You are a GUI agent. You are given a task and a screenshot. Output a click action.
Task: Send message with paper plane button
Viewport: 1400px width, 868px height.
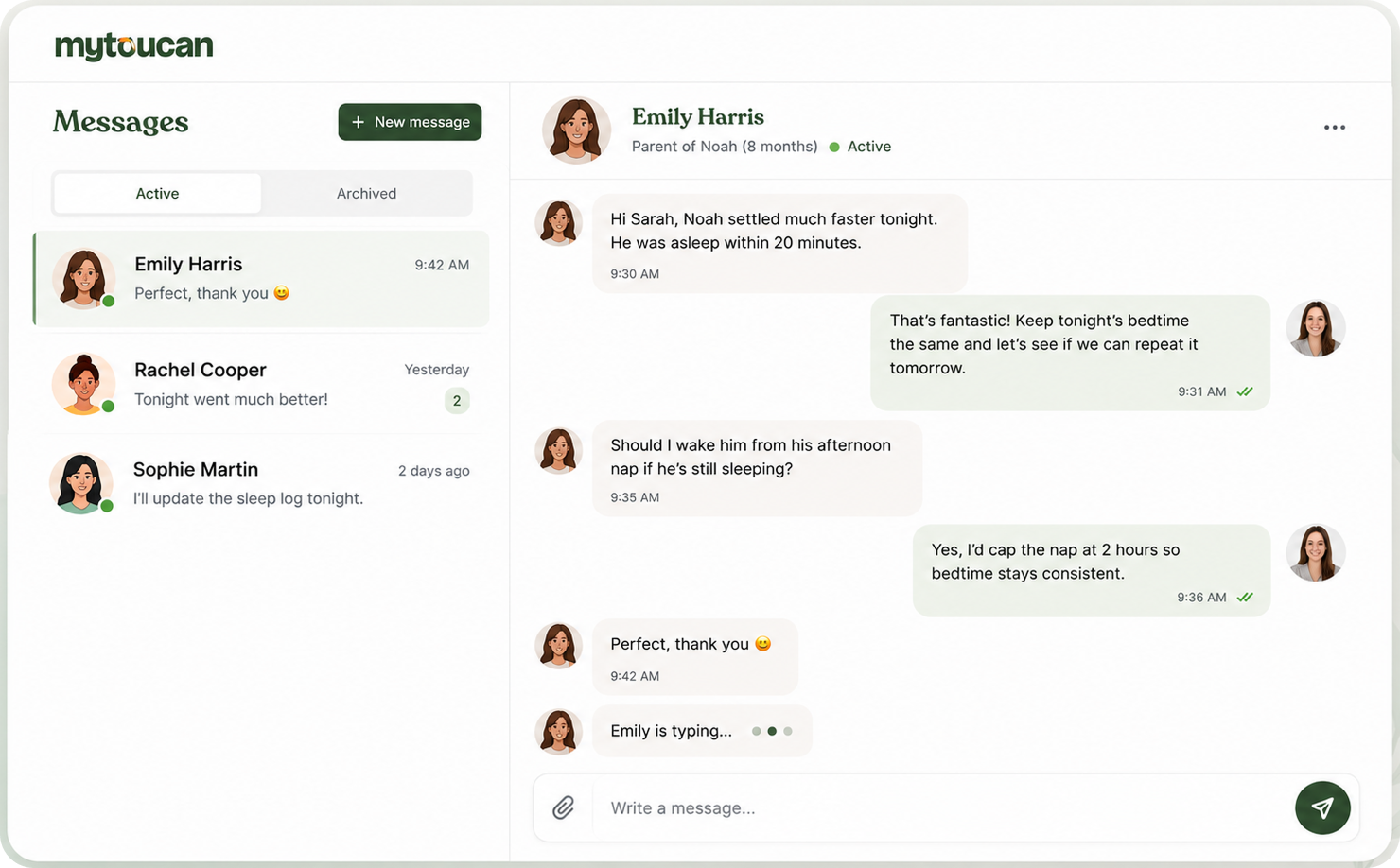click(x=1322, y=807)
